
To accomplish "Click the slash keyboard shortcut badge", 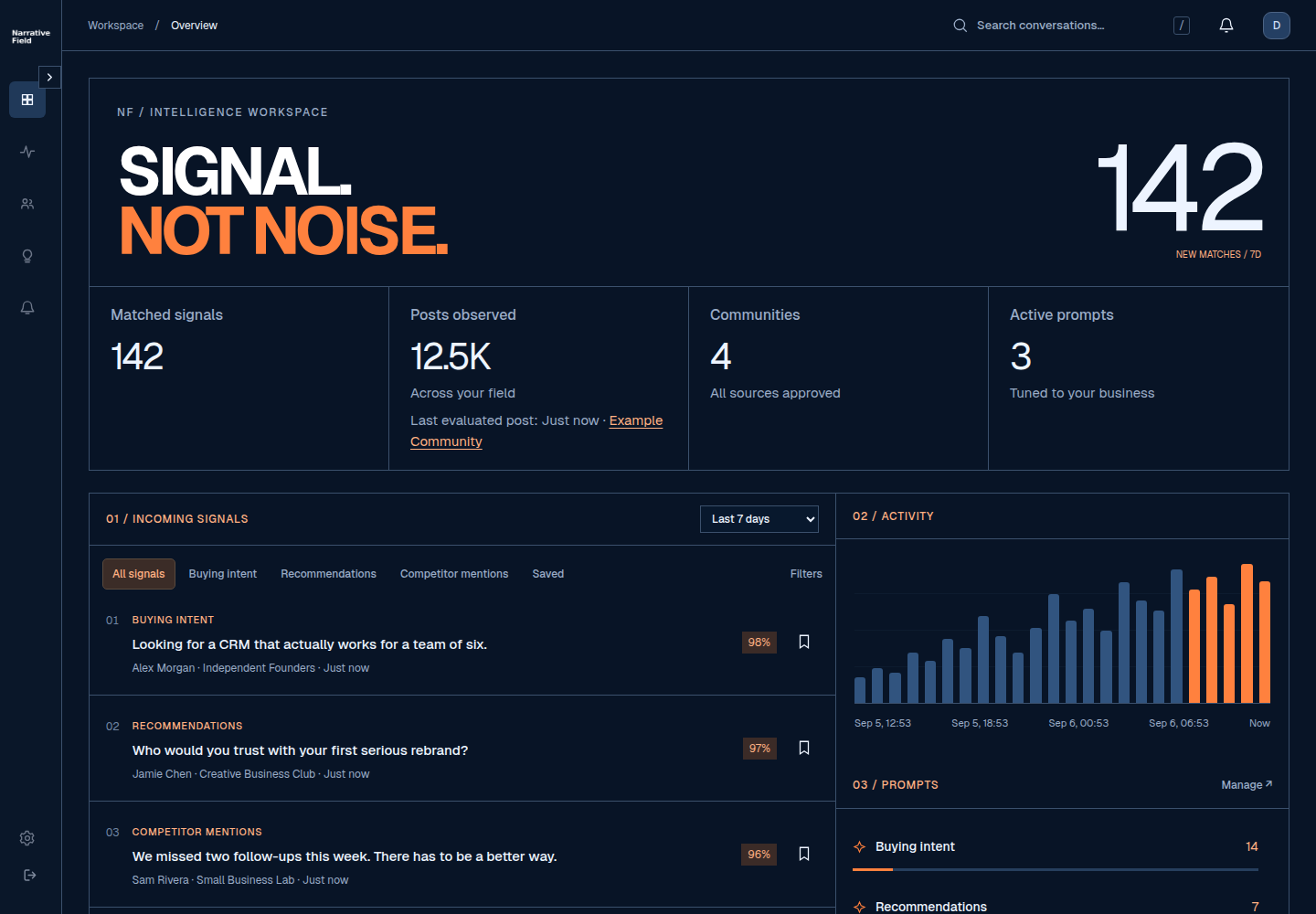I will click(1182, 26).
